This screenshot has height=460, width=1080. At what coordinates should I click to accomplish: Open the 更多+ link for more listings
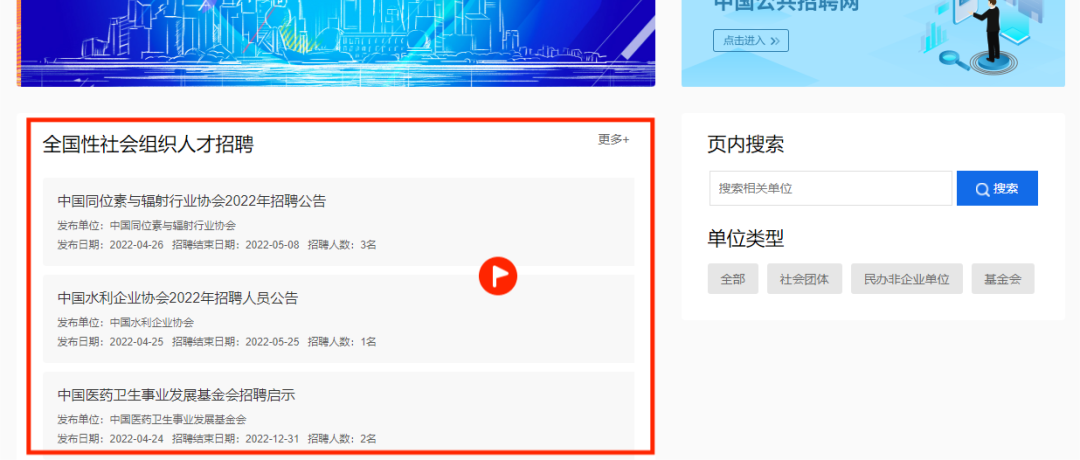pyautogui.click(x=613, y=140)
